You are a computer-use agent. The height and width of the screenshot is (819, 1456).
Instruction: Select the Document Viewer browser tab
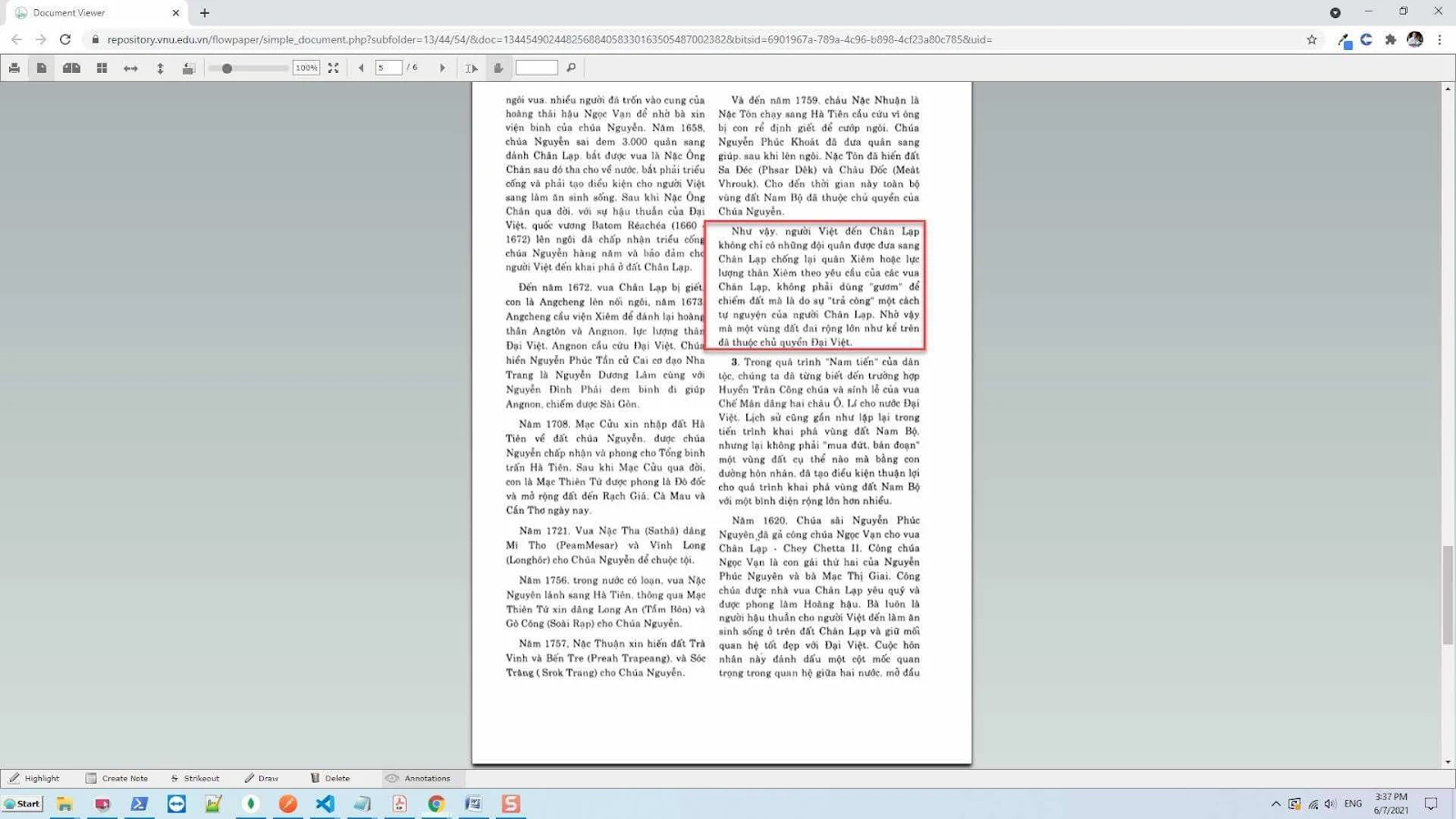coord(95,13)
